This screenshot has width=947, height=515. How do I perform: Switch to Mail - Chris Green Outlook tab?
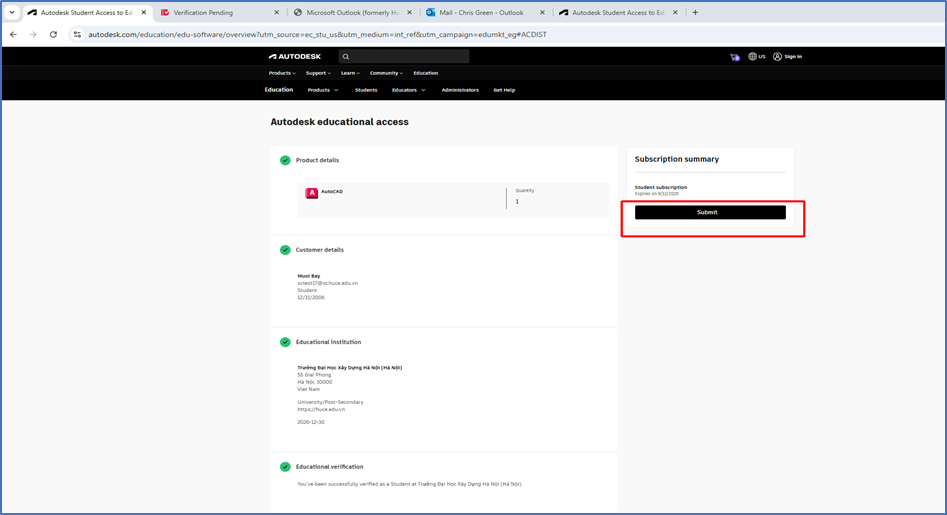coord(484,13)
